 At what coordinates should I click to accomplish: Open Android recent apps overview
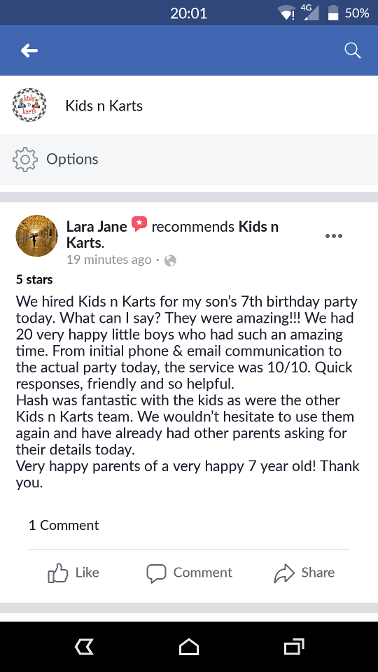tap(294, 647)
